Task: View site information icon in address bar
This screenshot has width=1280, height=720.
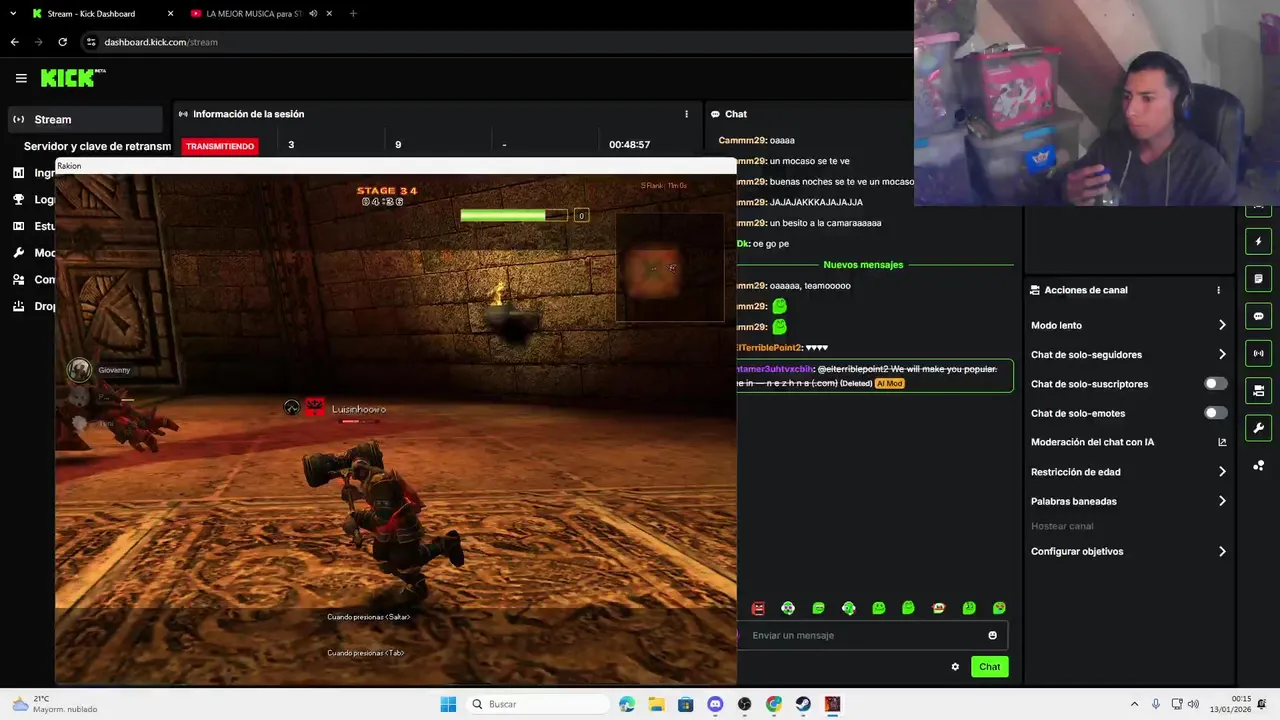Action: coord(91,42)
